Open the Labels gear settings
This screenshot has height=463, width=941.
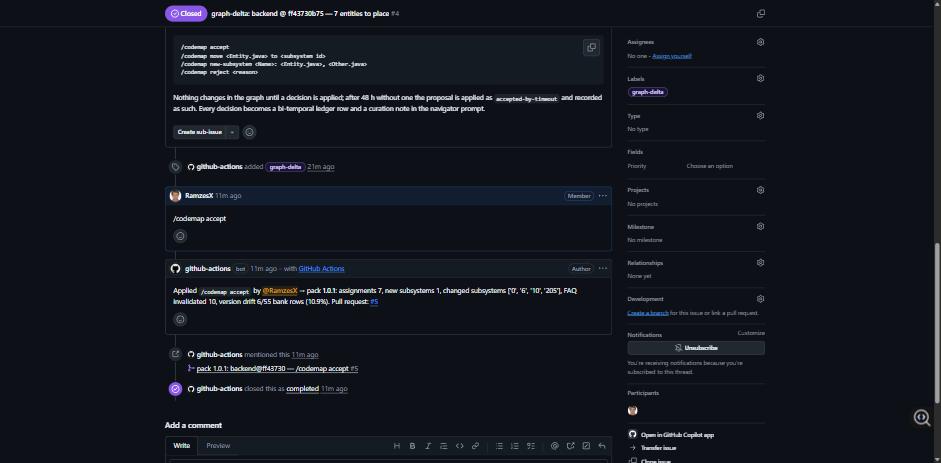click(760, 79)
